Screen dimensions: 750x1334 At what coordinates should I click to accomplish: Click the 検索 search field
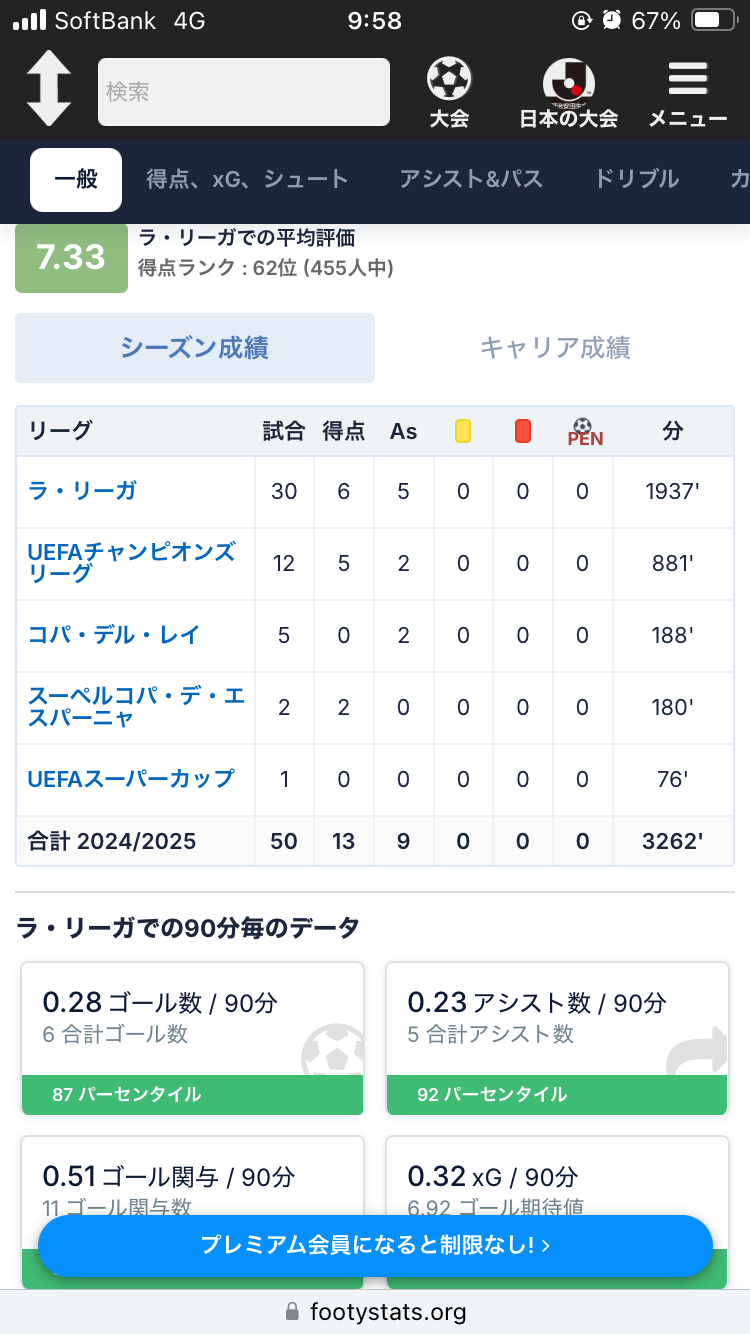(243, 92)
